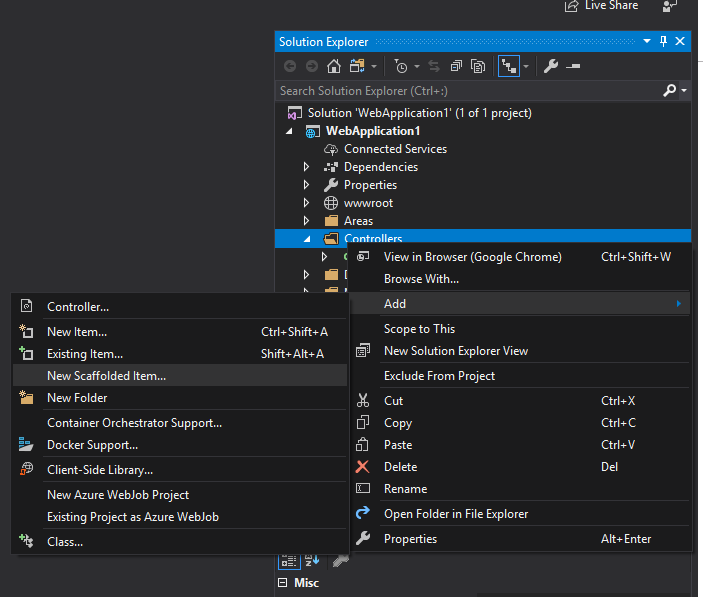Open the dropdown next to pending changes filter

417,66
